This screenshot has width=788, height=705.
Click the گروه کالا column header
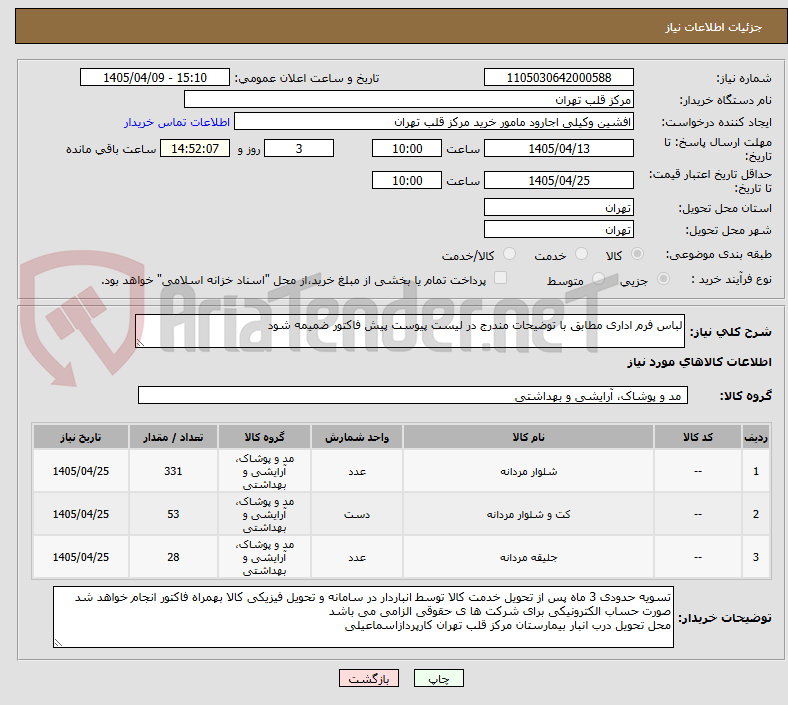coord(264,437)
